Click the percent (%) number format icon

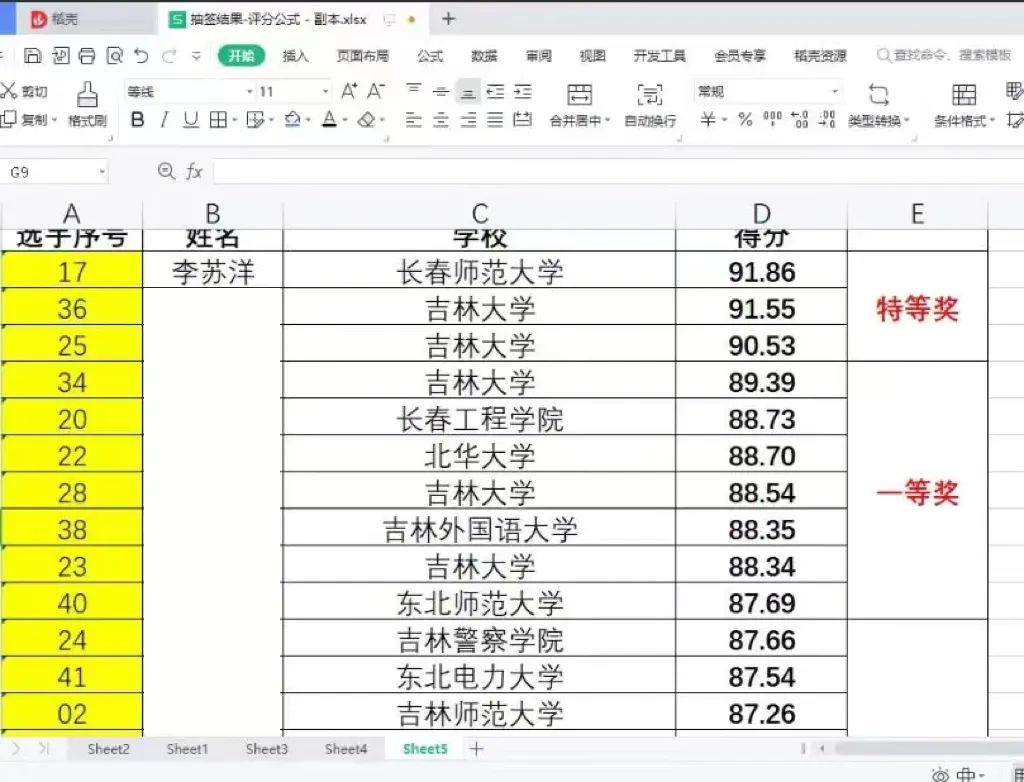click(743, 117)
